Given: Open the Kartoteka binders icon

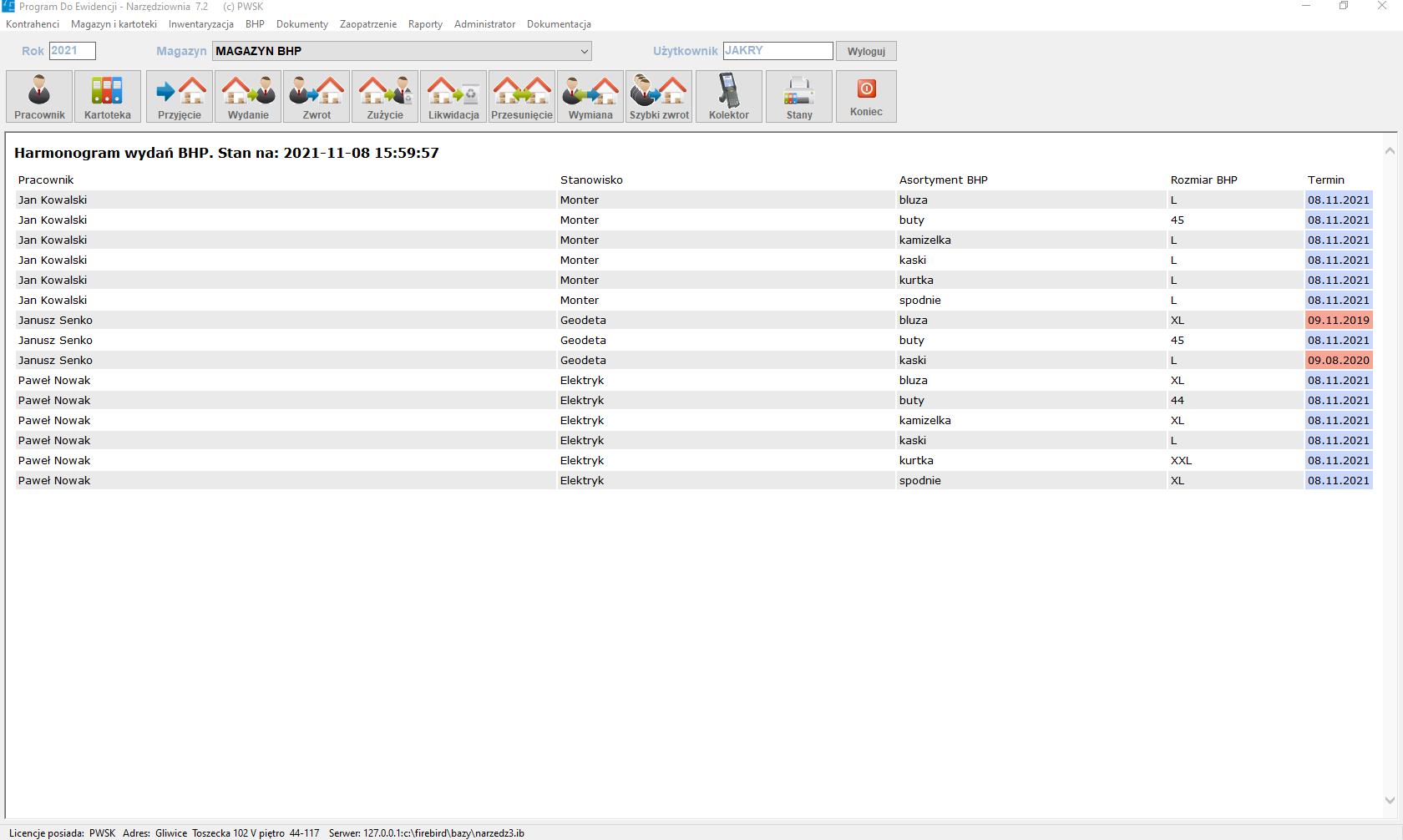Looking at the screenshot, I should pos(108,97).
